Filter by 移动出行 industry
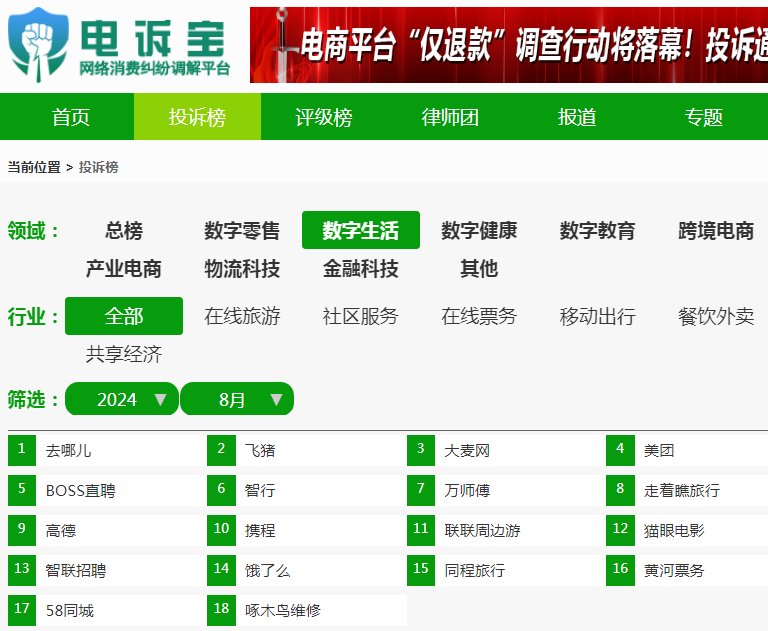Viewport: 768px width, 631px height. [x=598, y=316]
